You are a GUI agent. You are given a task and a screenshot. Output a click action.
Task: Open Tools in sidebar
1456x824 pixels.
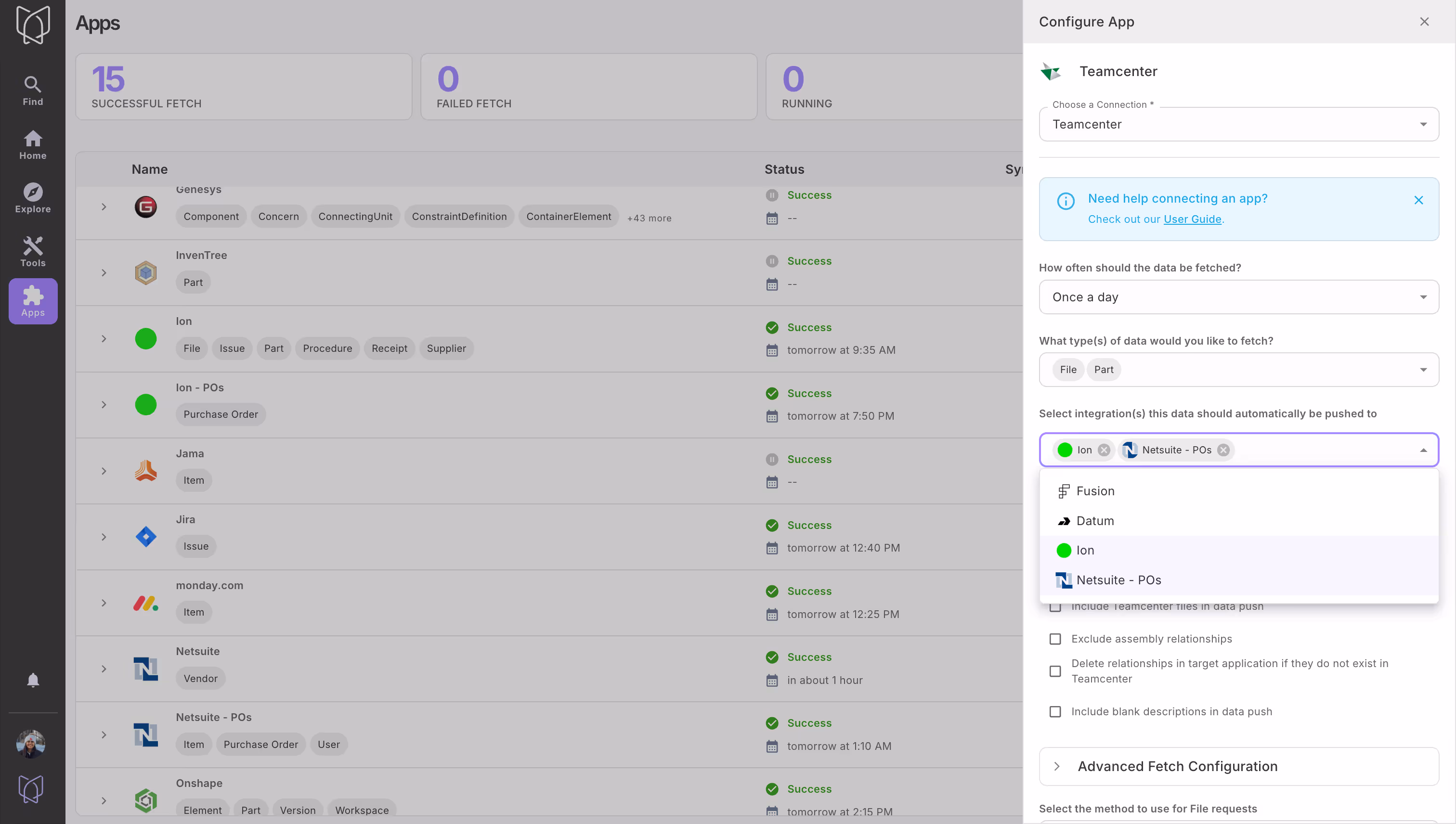point(33,252)
